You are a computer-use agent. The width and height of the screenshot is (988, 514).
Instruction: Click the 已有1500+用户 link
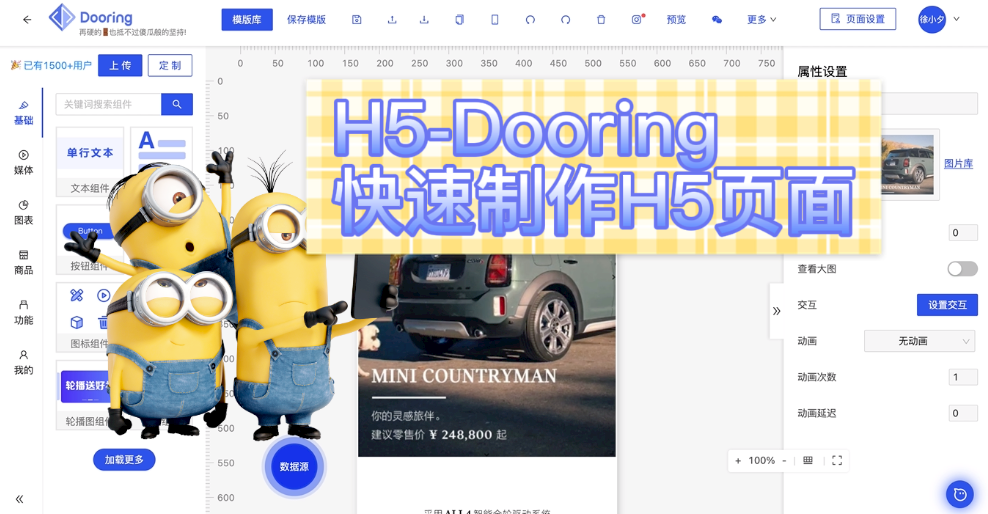pyautogui.click(x=52, y=65)
